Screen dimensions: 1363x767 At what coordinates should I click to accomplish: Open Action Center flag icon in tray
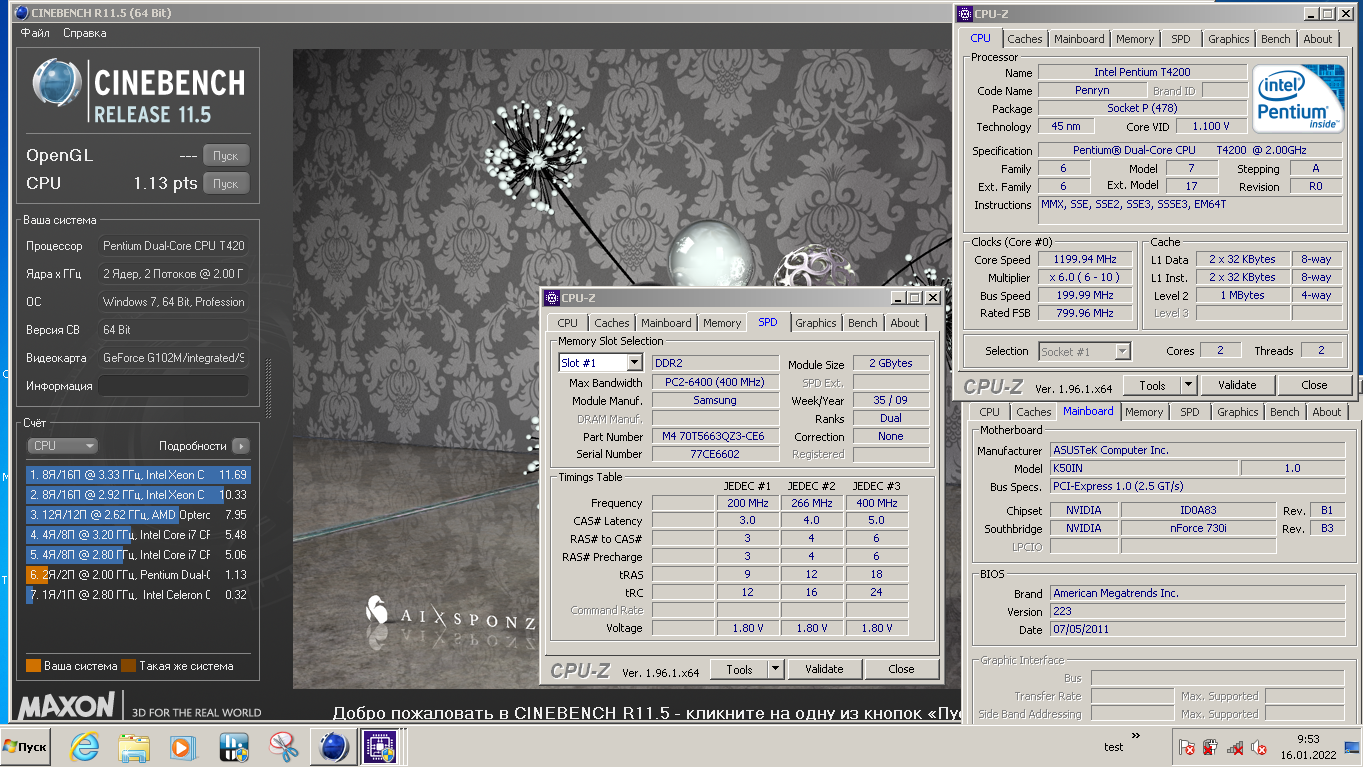coord(1187,747)
